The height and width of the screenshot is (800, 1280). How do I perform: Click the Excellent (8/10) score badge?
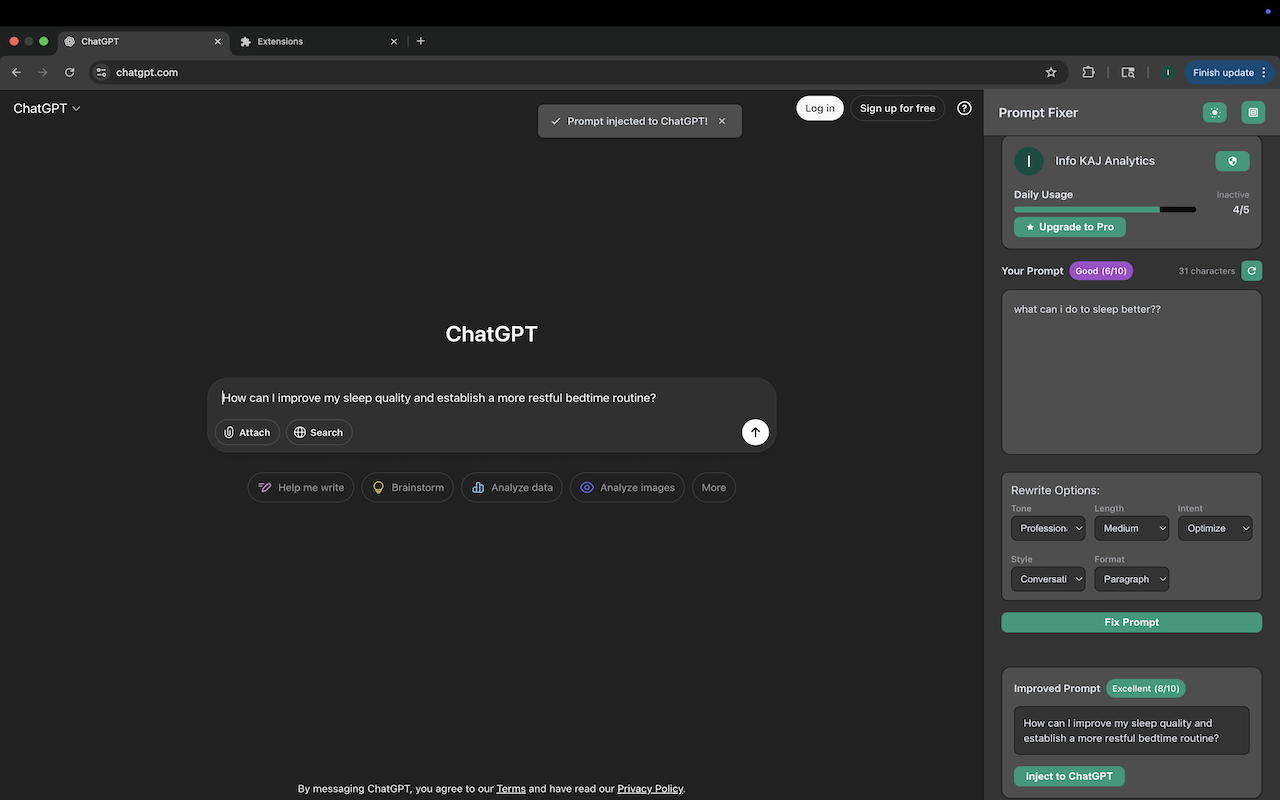1145,688
